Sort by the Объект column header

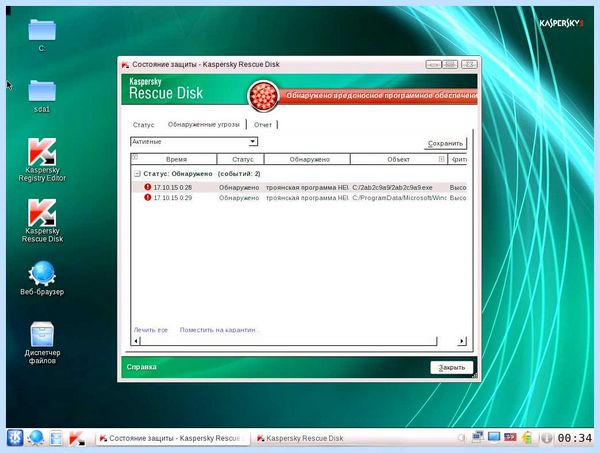click(398, 159)
